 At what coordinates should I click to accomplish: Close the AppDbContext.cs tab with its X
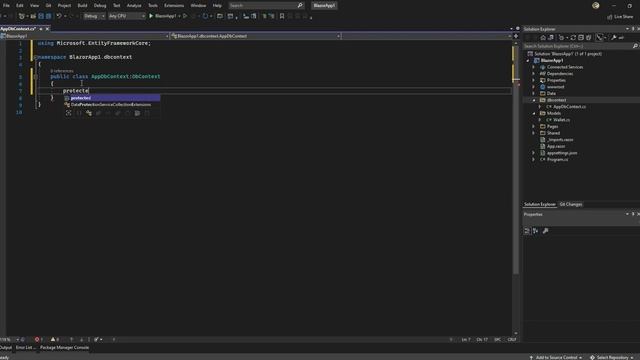[x=47, y=29]
